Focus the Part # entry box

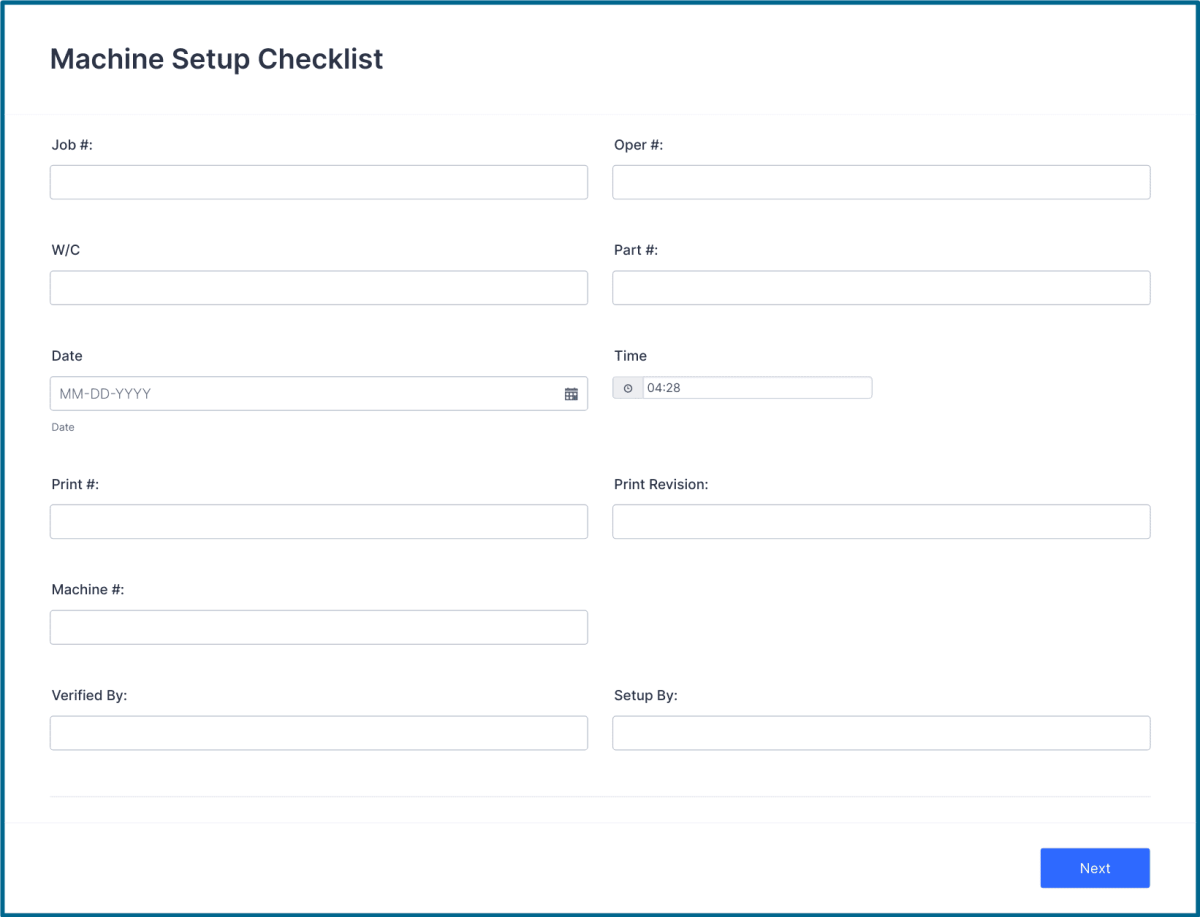(880, 287)
